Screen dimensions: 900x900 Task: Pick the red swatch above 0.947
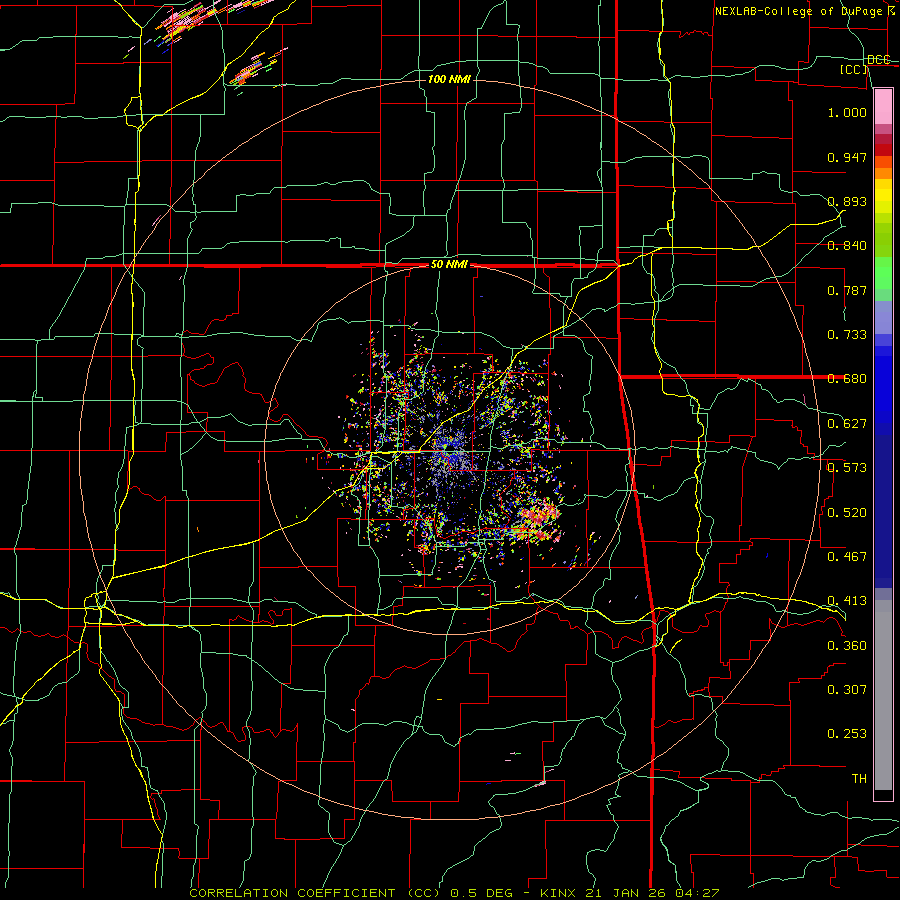[883, 149]
